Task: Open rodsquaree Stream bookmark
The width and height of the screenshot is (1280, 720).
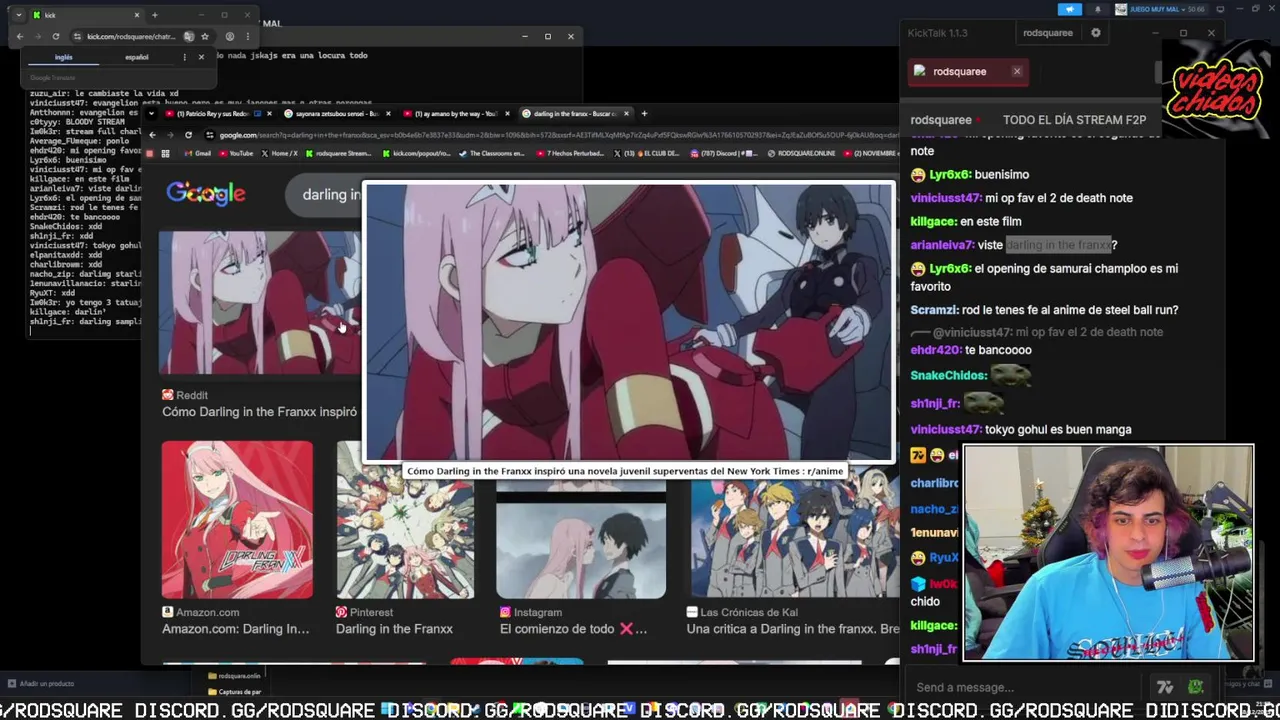Action: click(x=338, y=154)
